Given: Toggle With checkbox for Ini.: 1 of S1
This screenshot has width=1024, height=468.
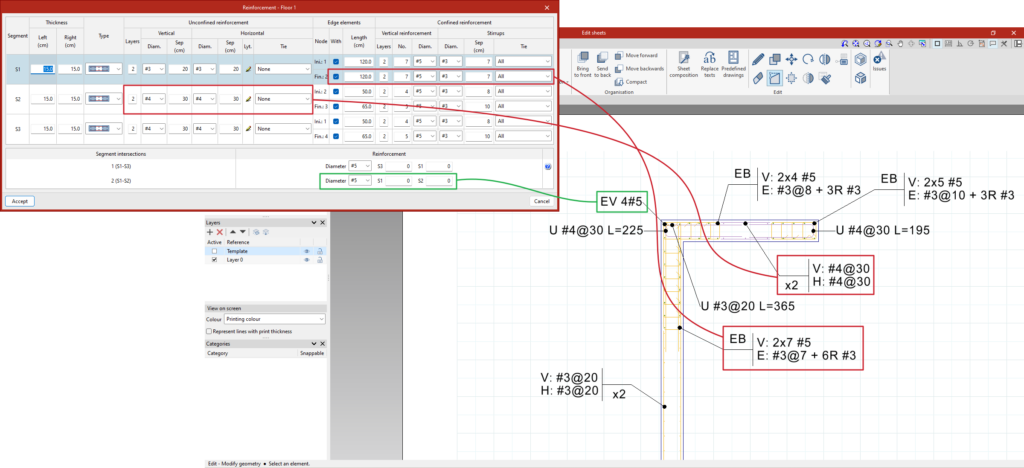Looking at the screenshot, I should [336, 61].
